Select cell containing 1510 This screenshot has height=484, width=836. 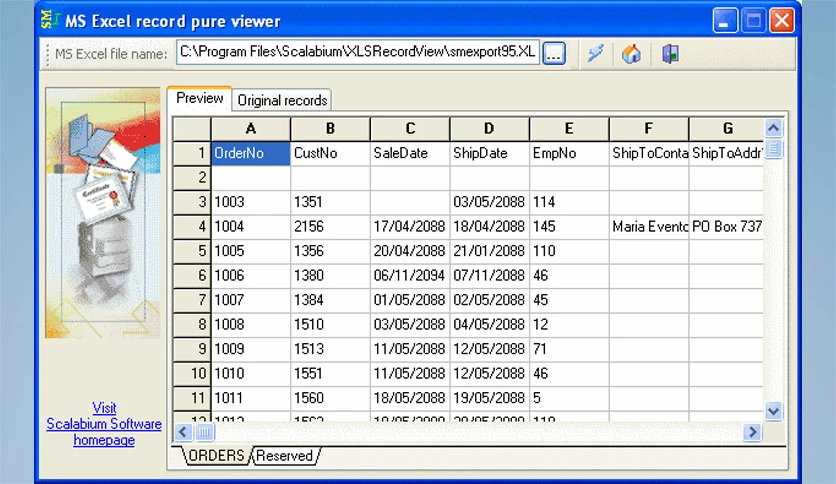click(x=330, y=325)
